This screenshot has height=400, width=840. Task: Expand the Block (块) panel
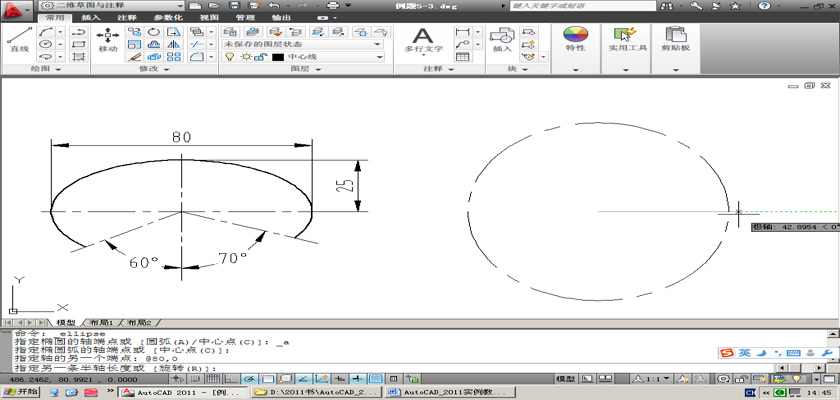(x=518, y=69)
